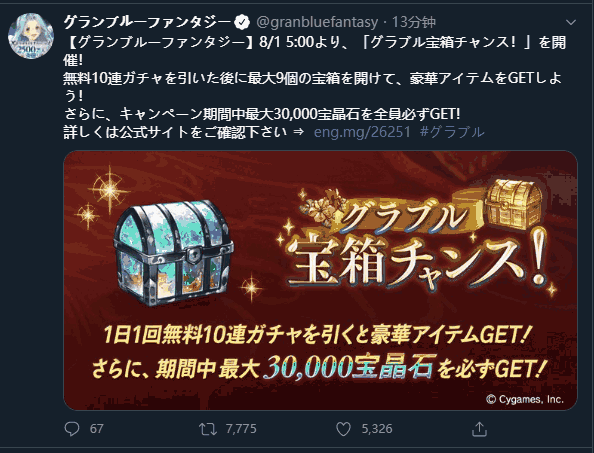
Task: Open the #グラブル hashtag
Action: click(x=452, y=132)
